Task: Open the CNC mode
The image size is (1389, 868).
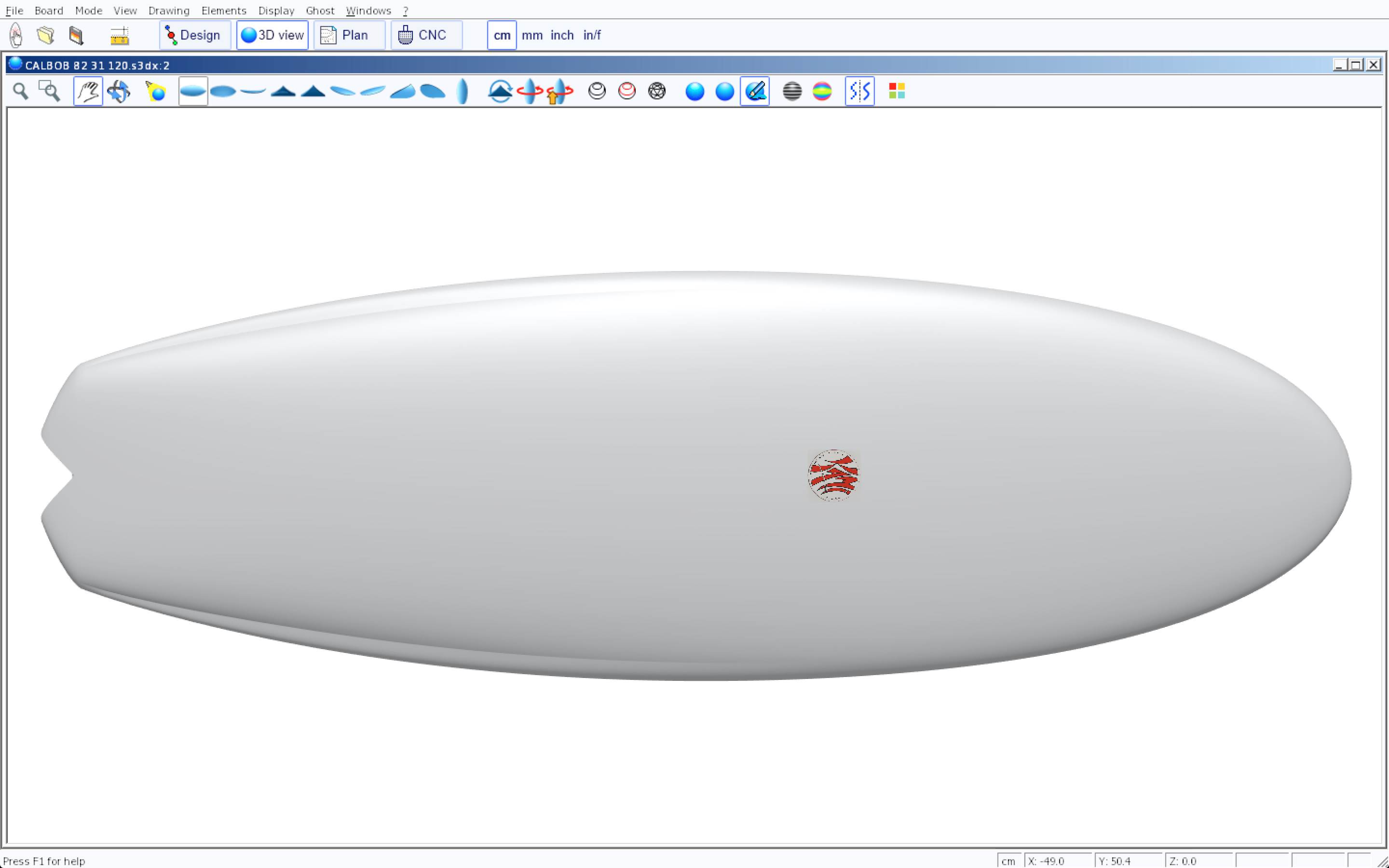Action: 426,36
